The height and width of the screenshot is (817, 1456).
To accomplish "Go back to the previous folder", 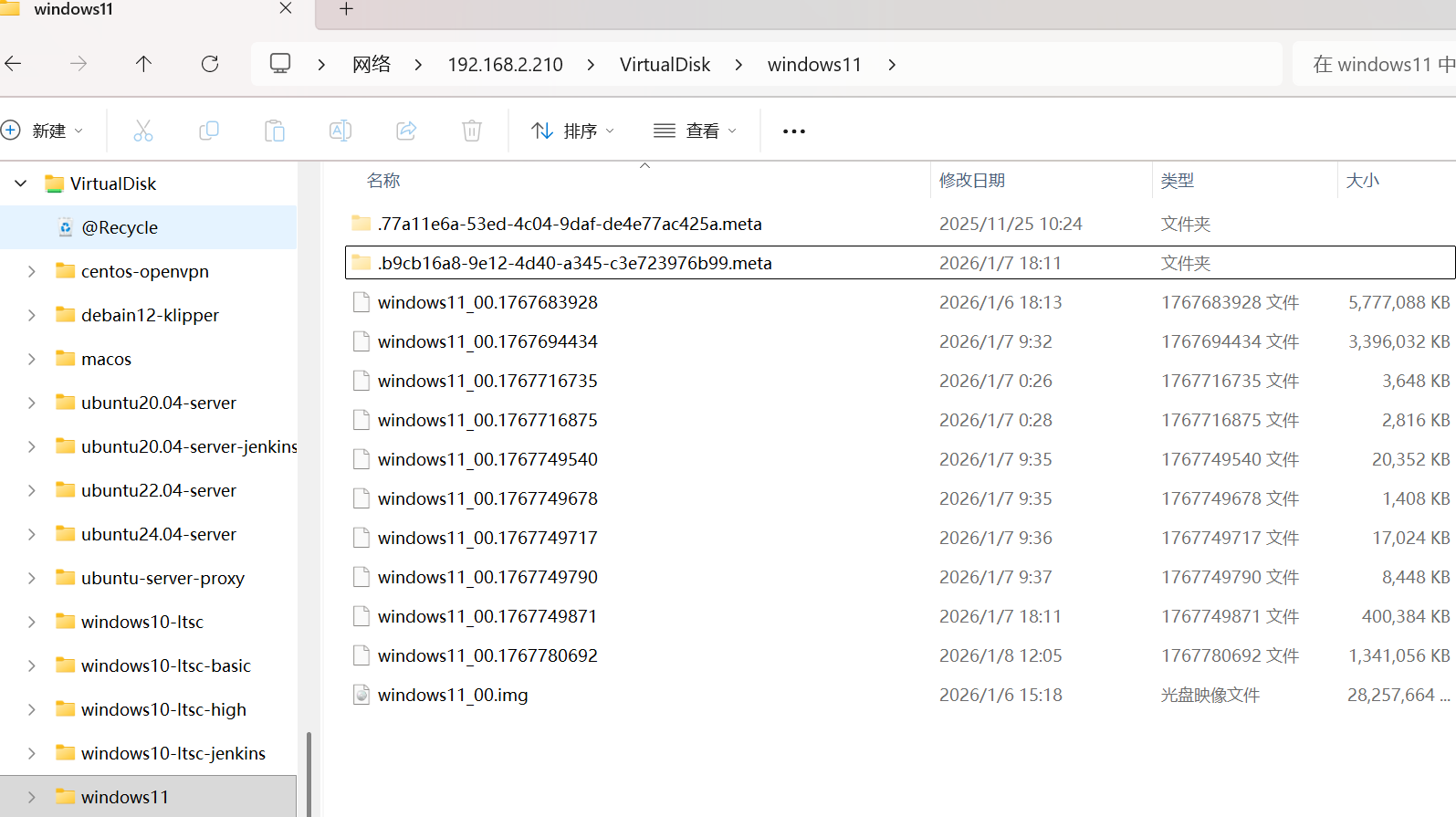I will (13, 64).
